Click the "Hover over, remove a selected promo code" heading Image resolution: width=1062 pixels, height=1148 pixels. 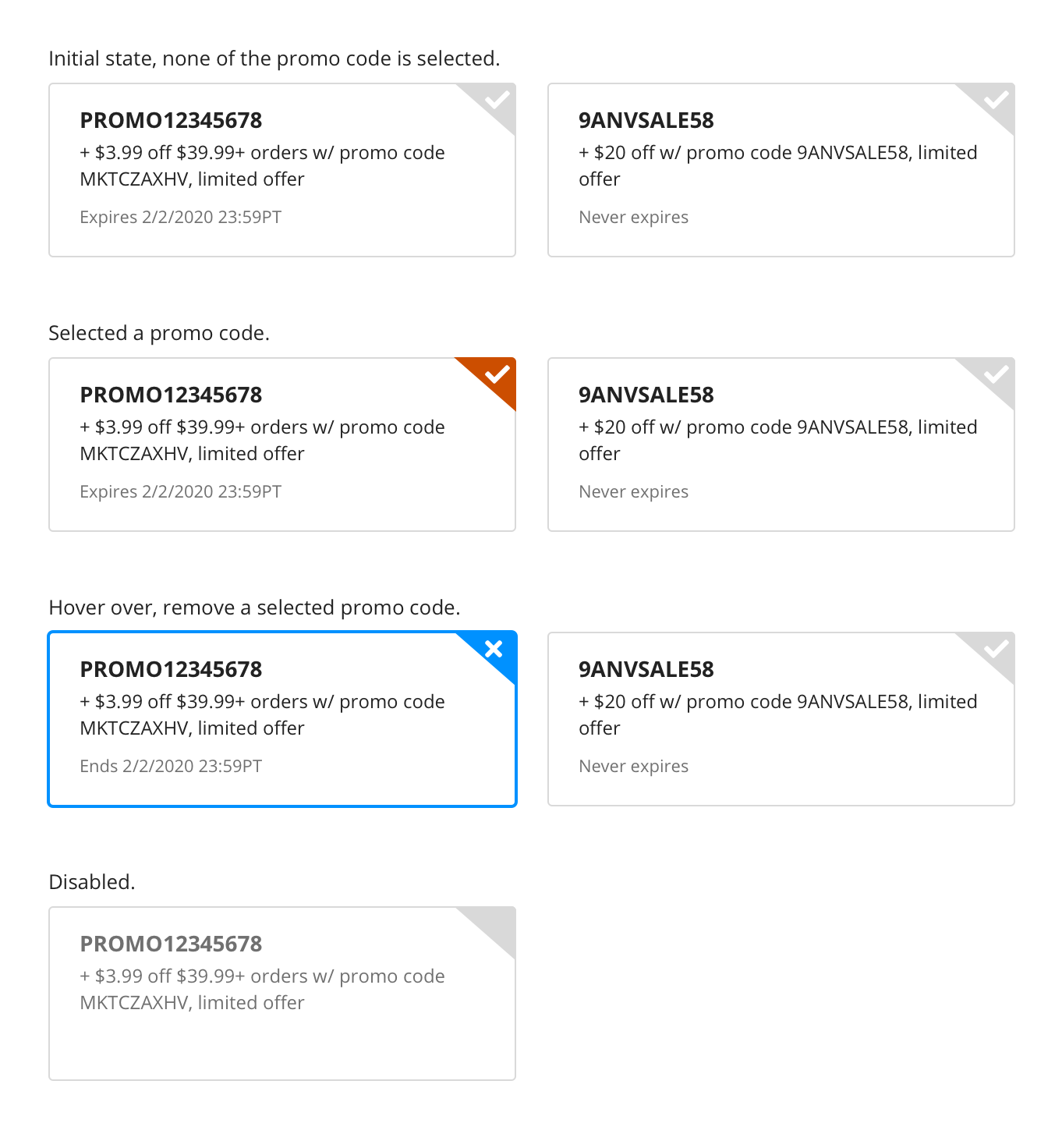254,608
